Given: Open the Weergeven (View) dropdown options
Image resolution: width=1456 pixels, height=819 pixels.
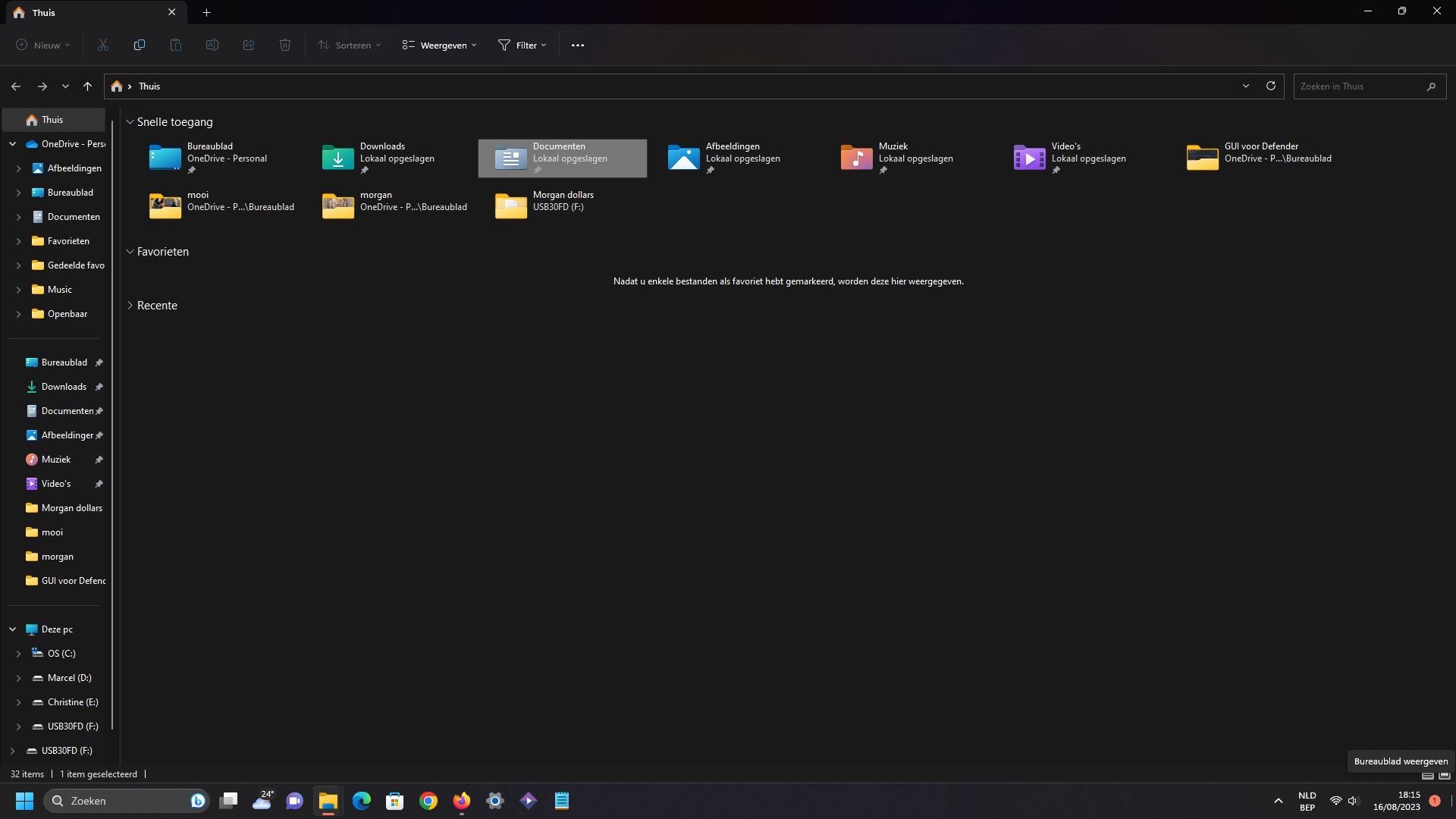Looking at the screenshot, I should tap(440, 45).
